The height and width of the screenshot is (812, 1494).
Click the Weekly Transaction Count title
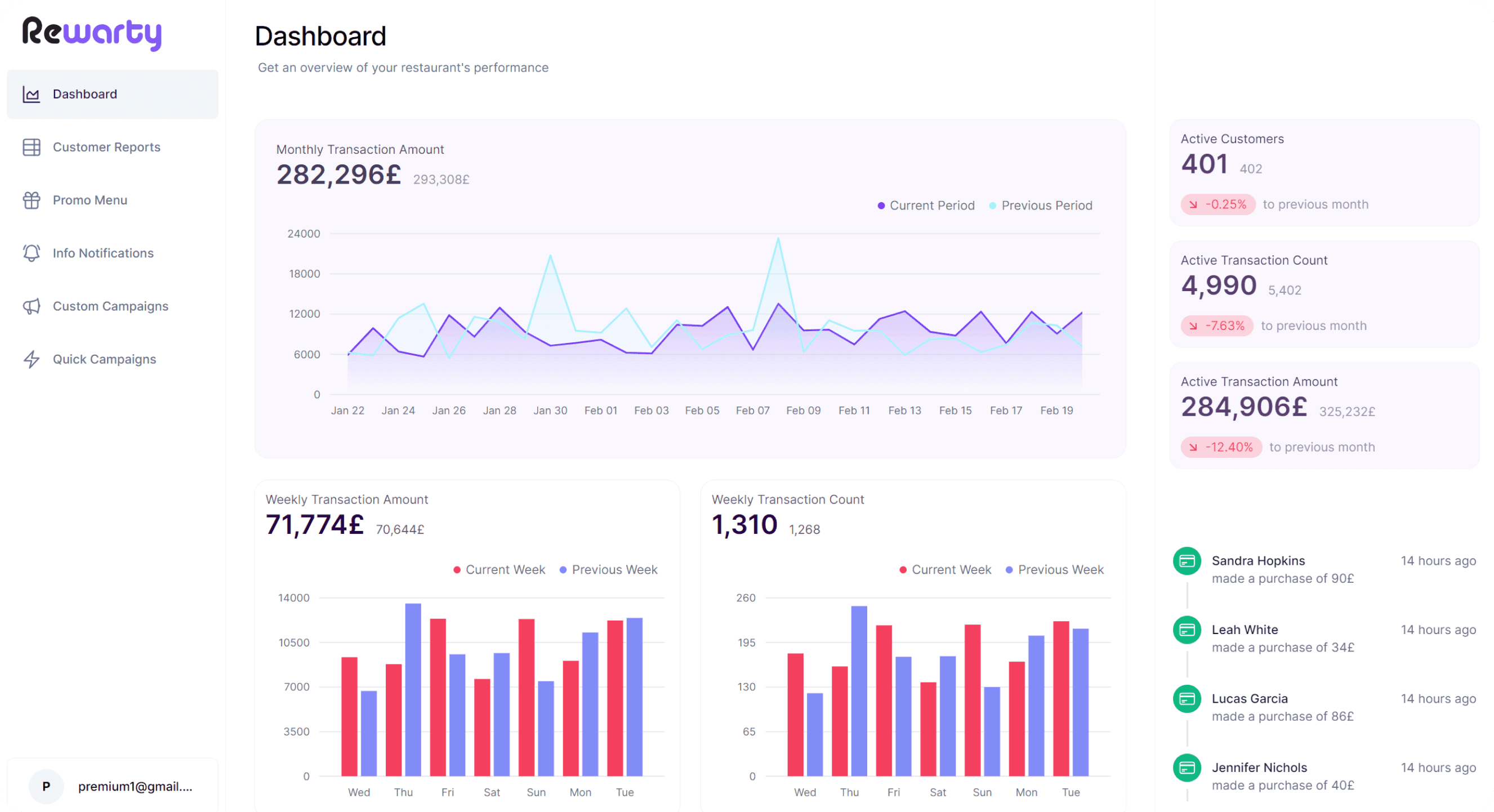pos(788,499)
